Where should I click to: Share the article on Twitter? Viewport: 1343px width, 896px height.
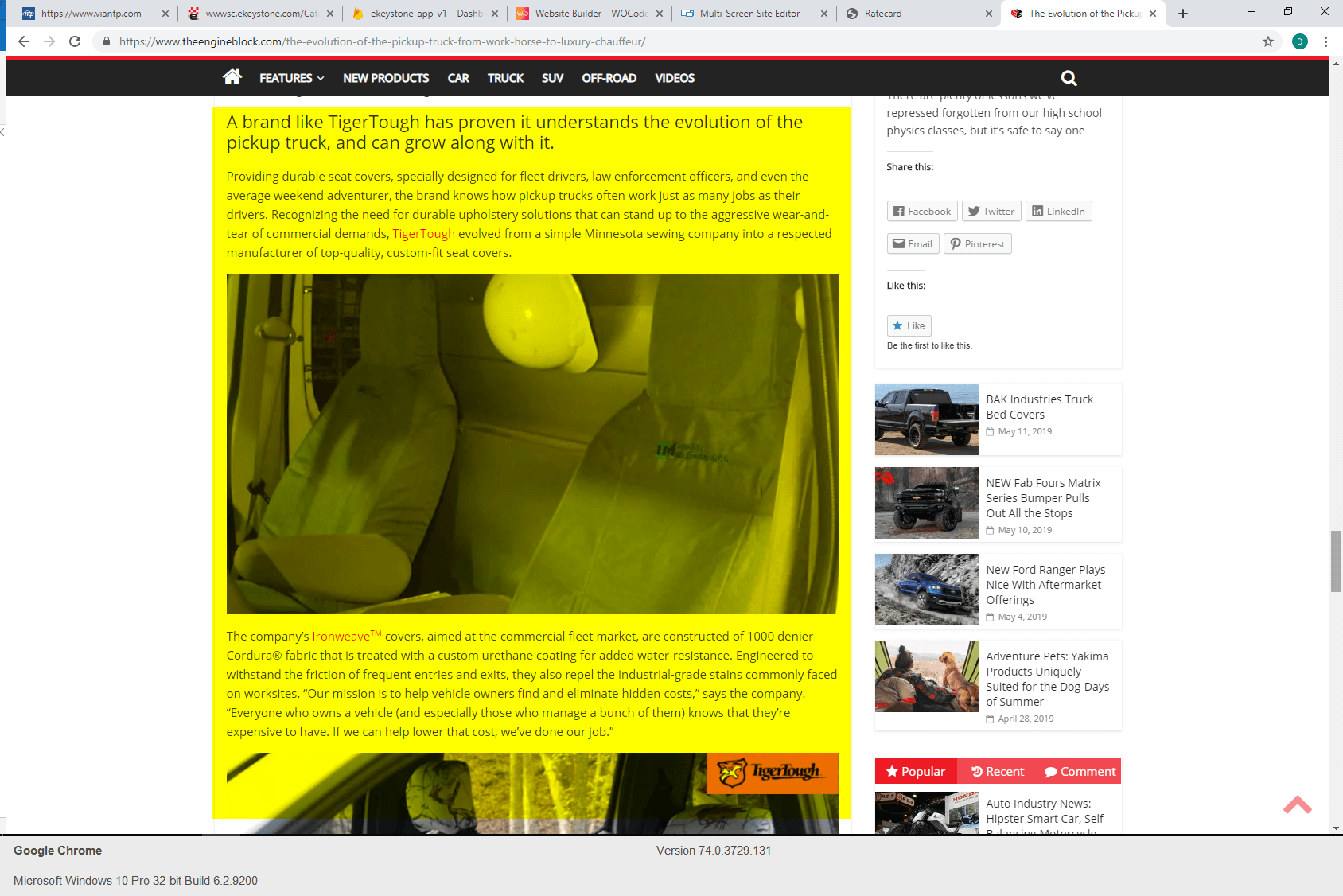991,211
